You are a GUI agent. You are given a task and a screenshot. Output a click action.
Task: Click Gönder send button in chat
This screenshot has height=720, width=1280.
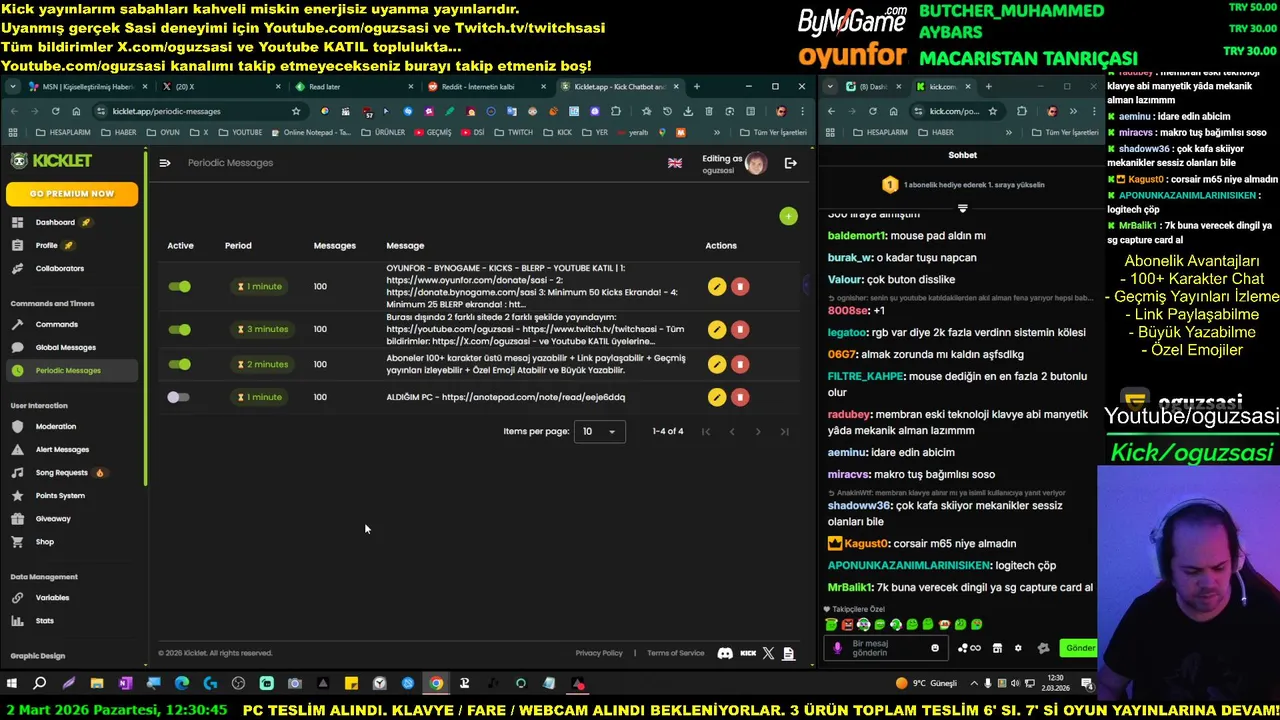point(1080,648)
